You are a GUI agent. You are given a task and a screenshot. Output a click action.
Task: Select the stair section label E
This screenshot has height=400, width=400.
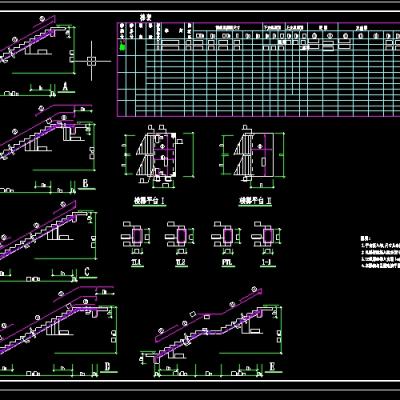click(272, 367)
